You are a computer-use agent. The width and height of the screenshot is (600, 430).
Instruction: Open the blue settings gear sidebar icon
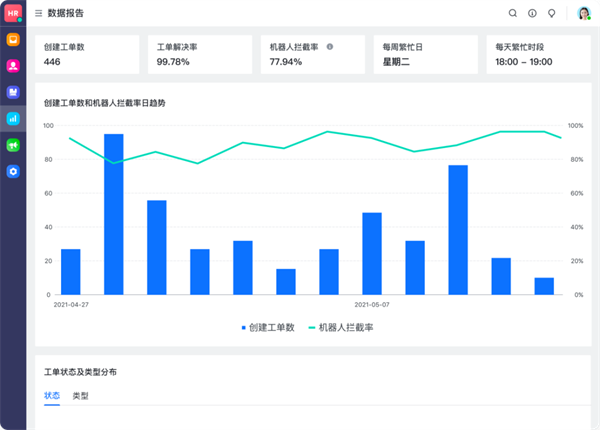13,172
